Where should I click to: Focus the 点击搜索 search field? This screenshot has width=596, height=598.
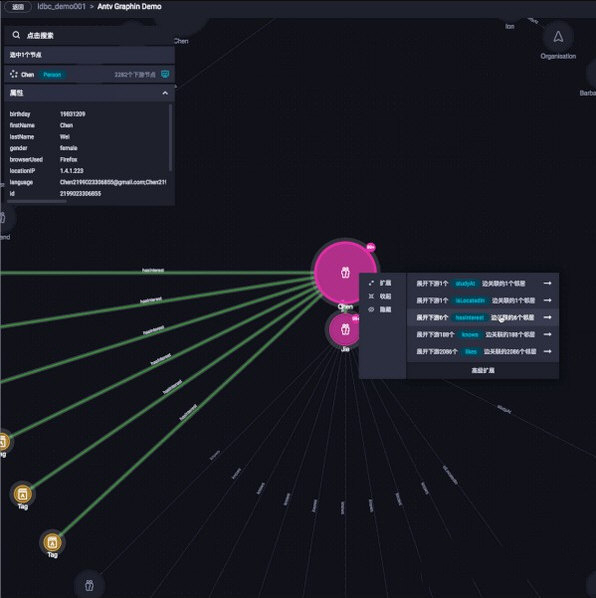point(89,35)
